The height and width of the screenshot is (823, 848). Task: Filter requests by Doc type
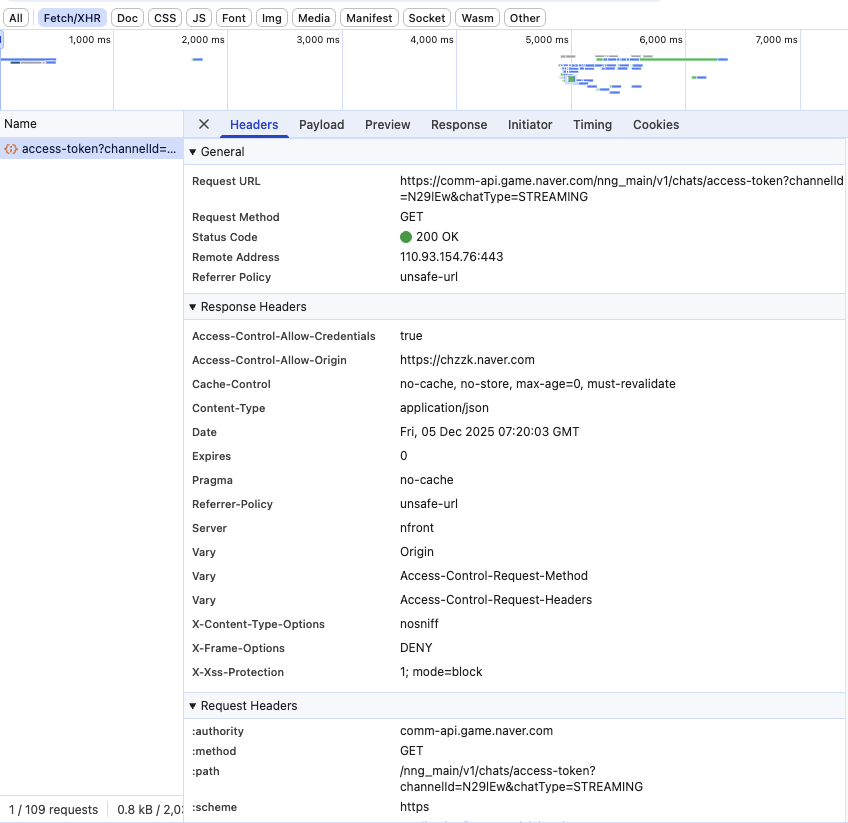127,18
